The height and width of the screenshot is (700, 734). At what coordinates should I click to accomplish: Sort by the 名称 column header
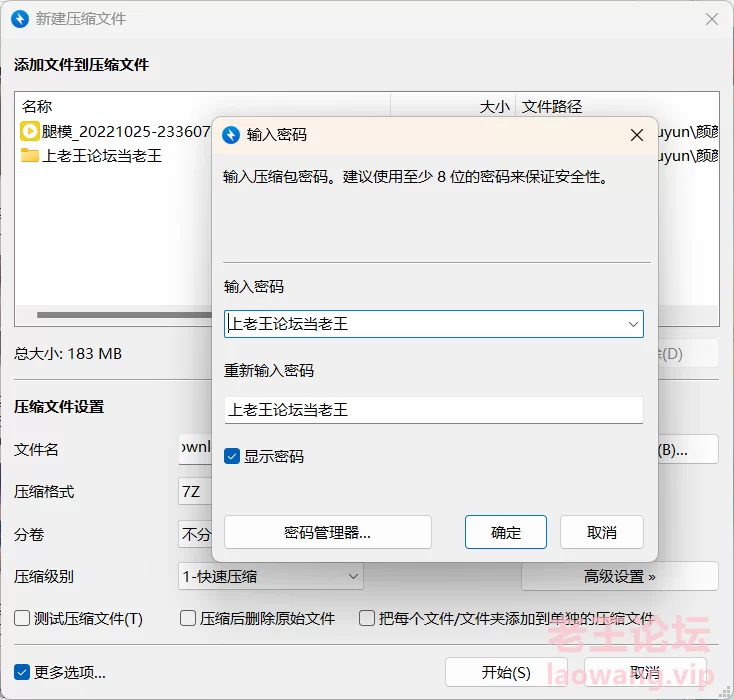(x=203, y=106)
